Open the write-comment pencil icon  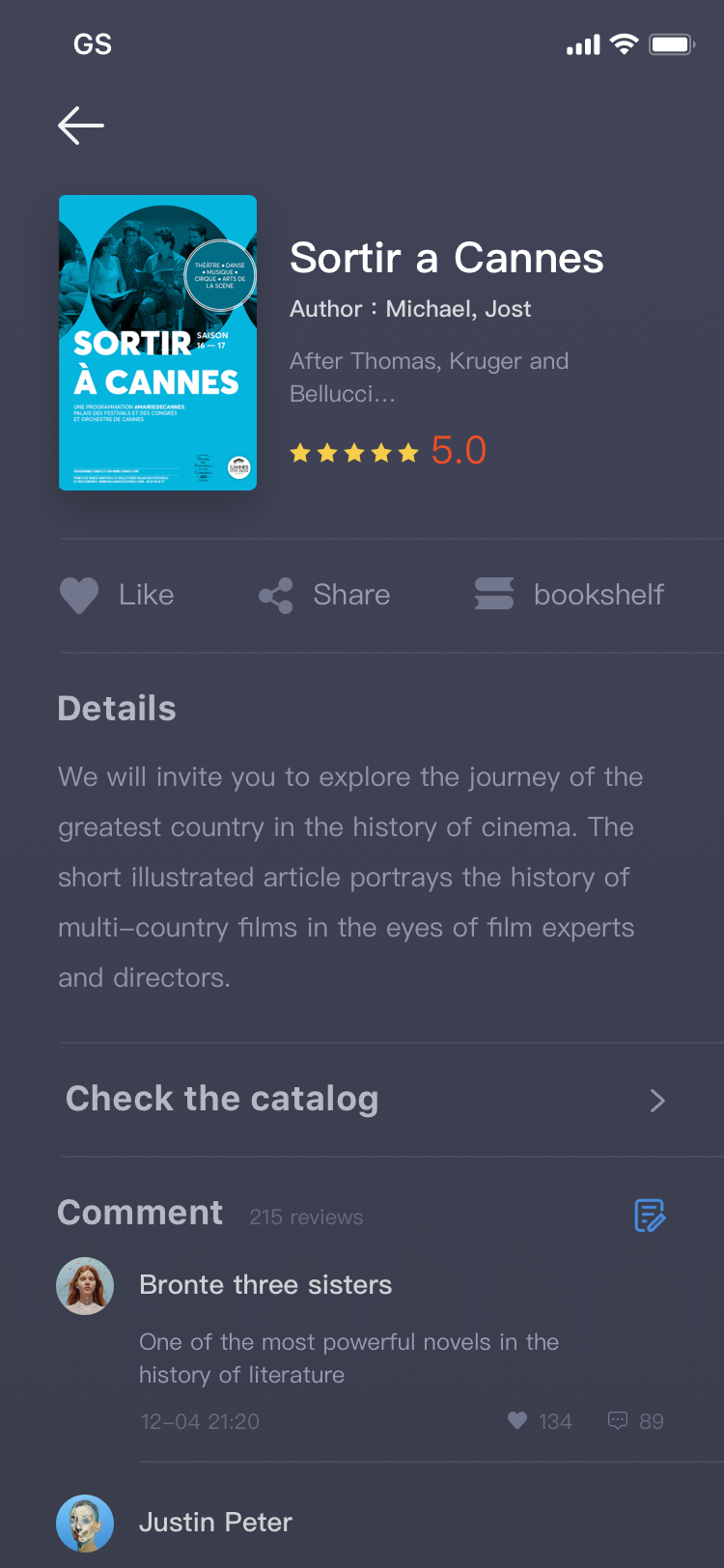(x=650, y=1216)
